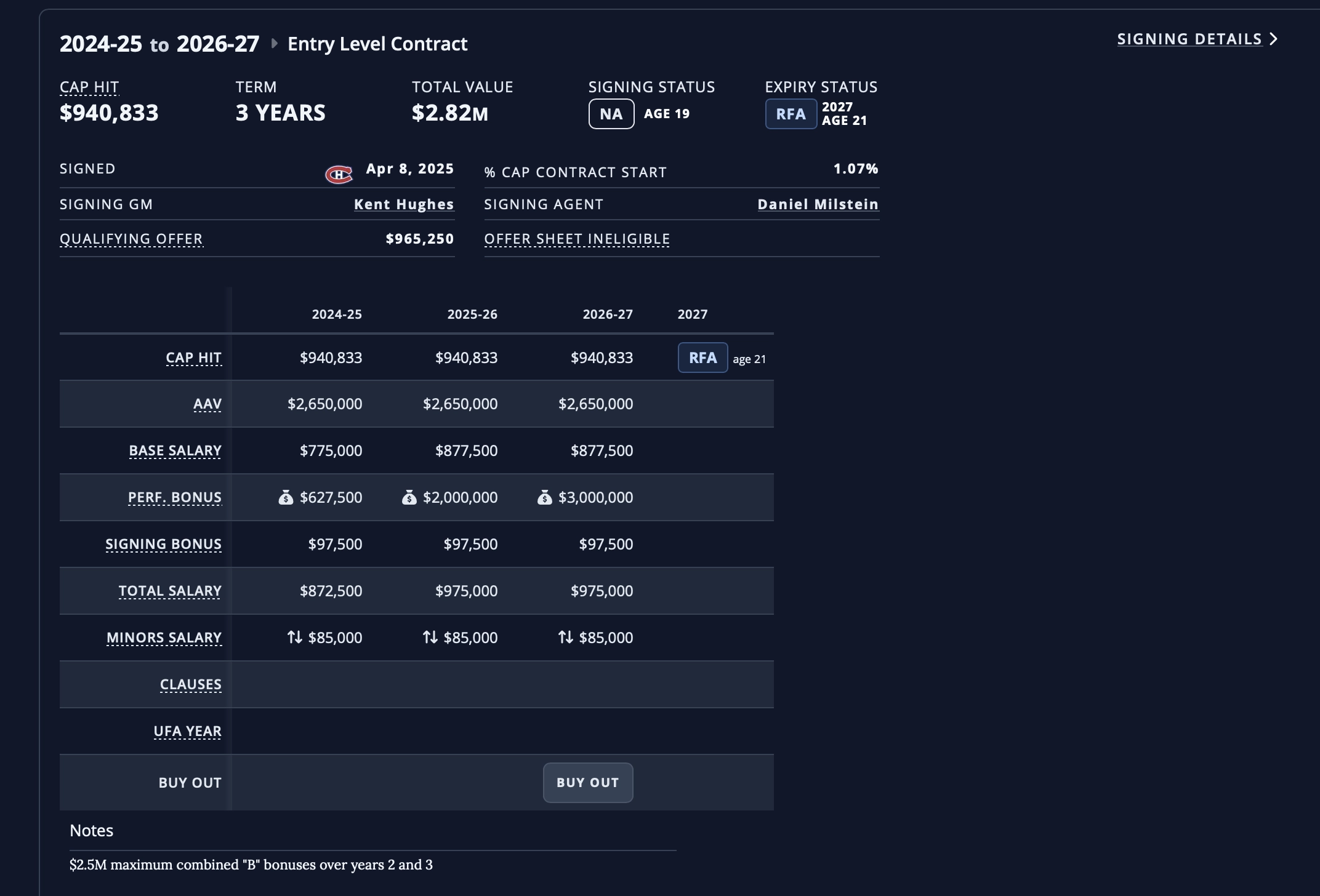
Task: Expand the triangle next to Entry Level Contract
Action: click(274, 43)
